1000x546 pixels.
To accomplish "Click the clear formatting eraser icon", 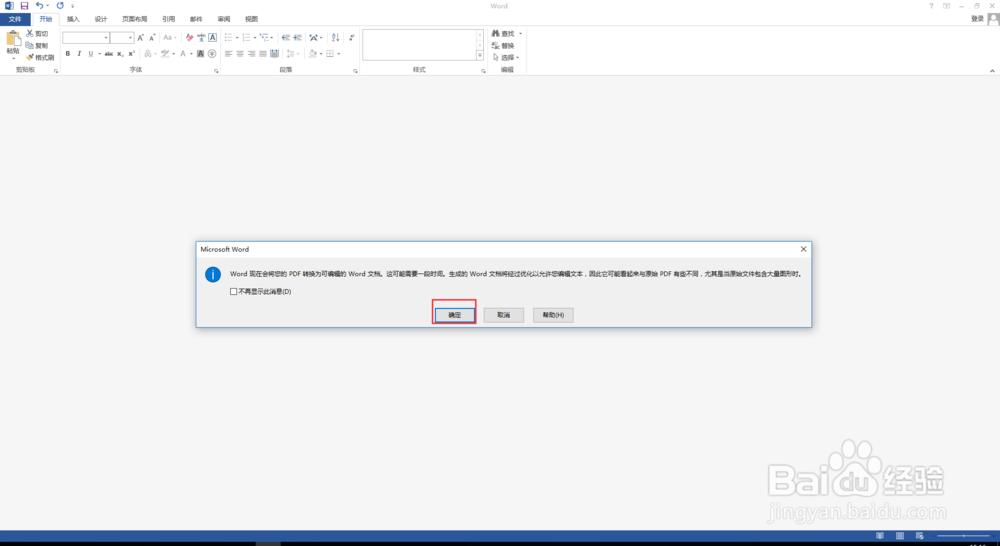I will [x=189, y=38].
